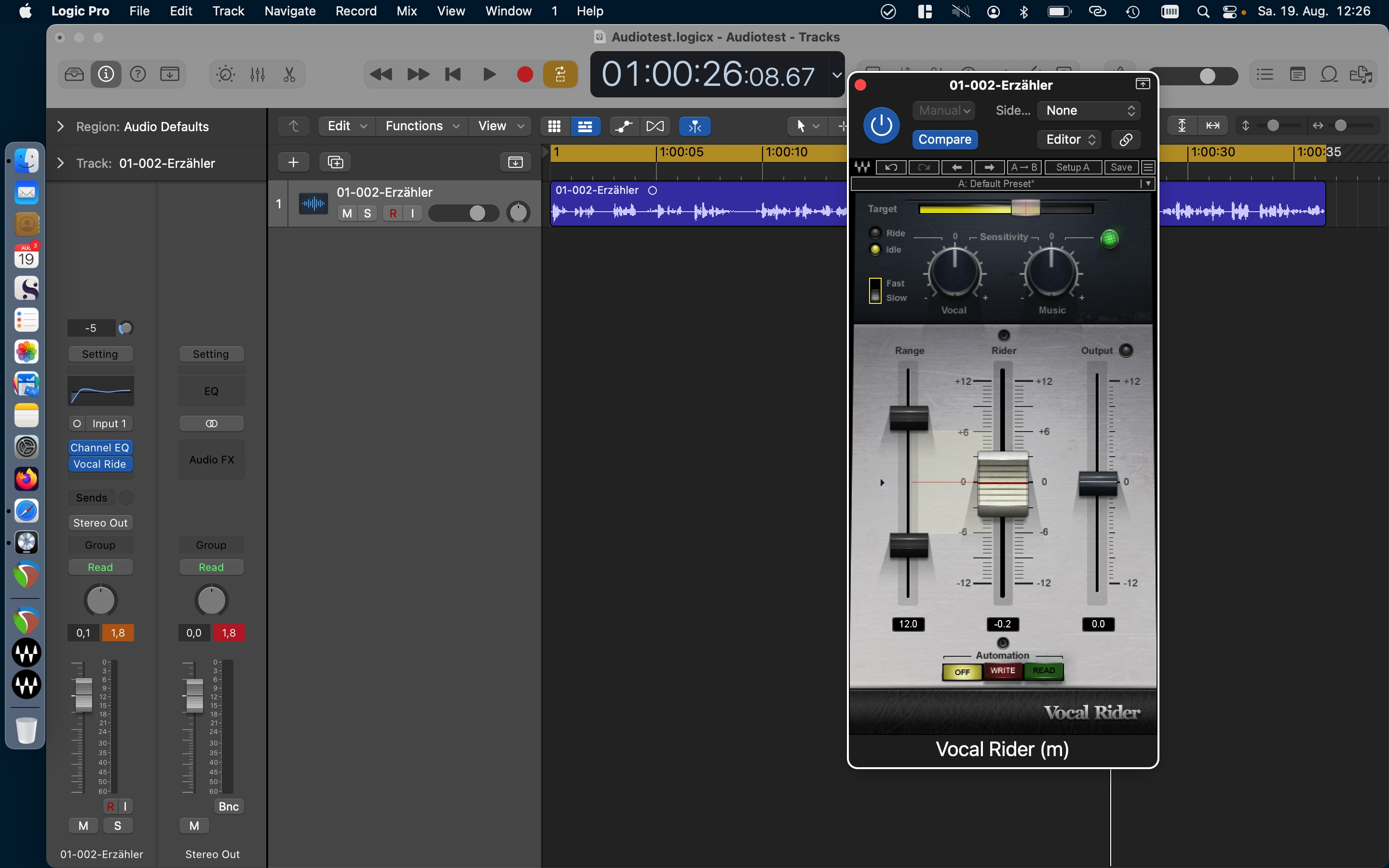Record-enable track with R in track header

point(393,214)
